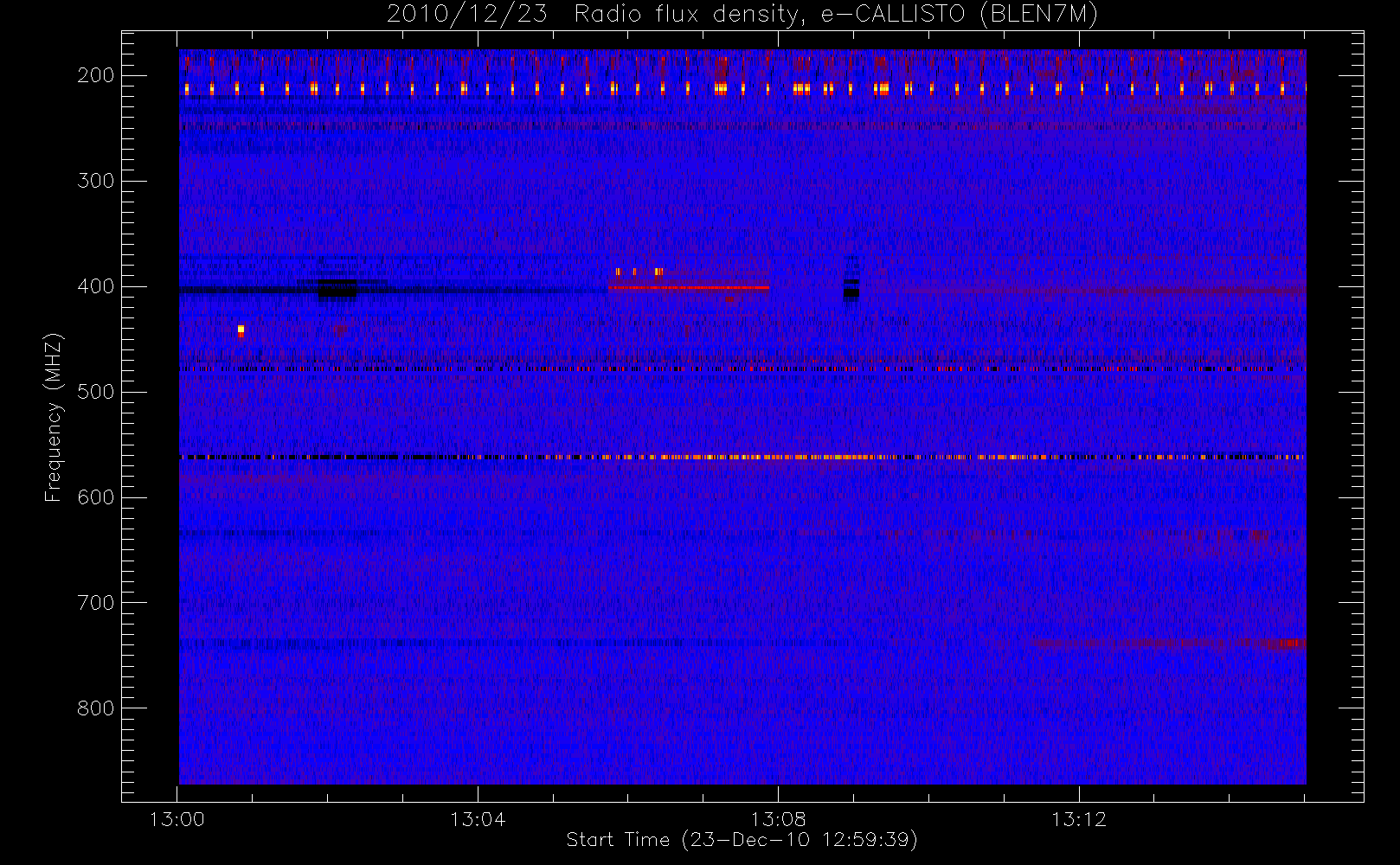Click the 500 frequency tick label
Image resolution: width=1400 pixels, height=865 pixels.
96,392
